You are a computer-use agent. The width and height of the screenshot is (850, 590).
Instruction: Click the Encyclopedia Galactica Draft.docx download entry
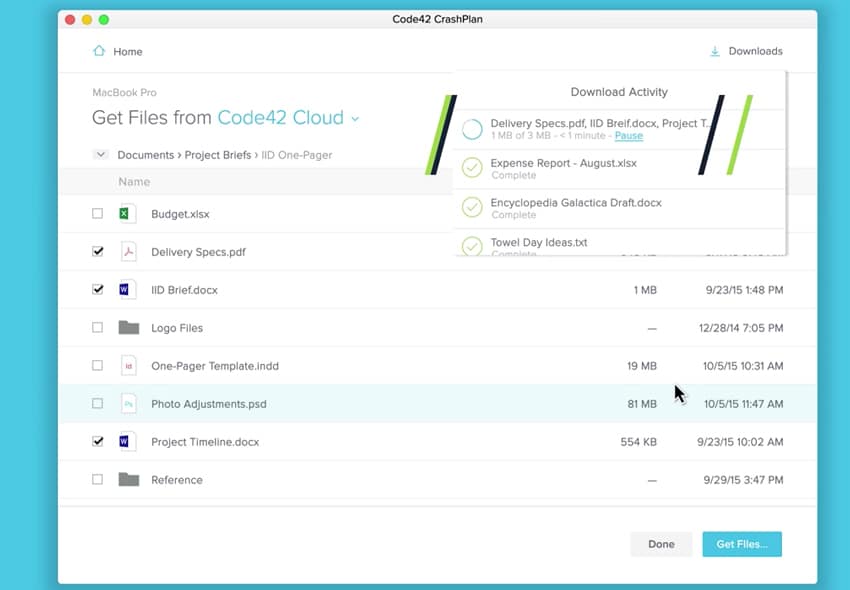(619, 208)
